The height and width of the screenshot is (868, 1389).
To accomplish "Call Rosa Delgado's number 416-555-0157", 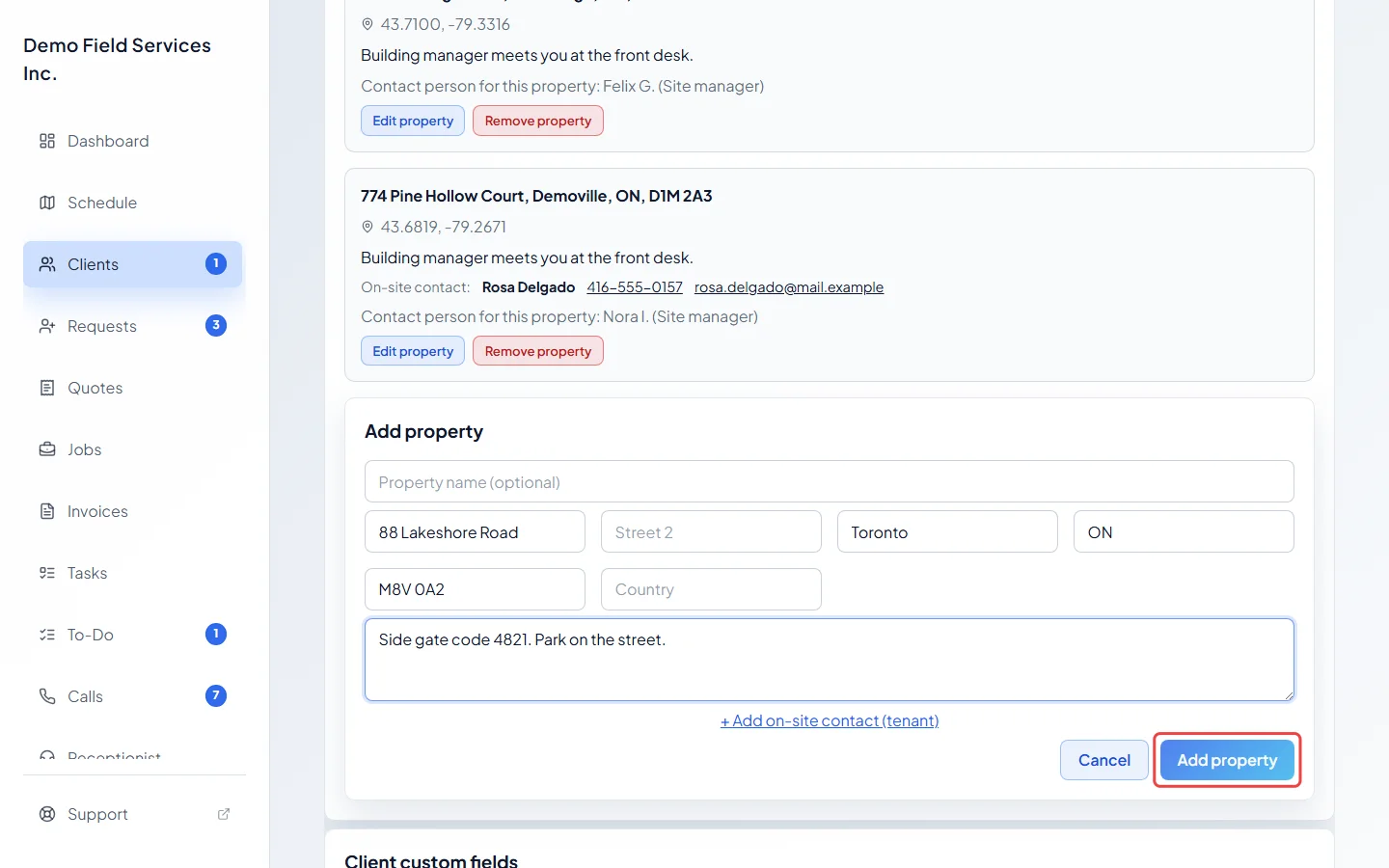I will coord(635,287).
